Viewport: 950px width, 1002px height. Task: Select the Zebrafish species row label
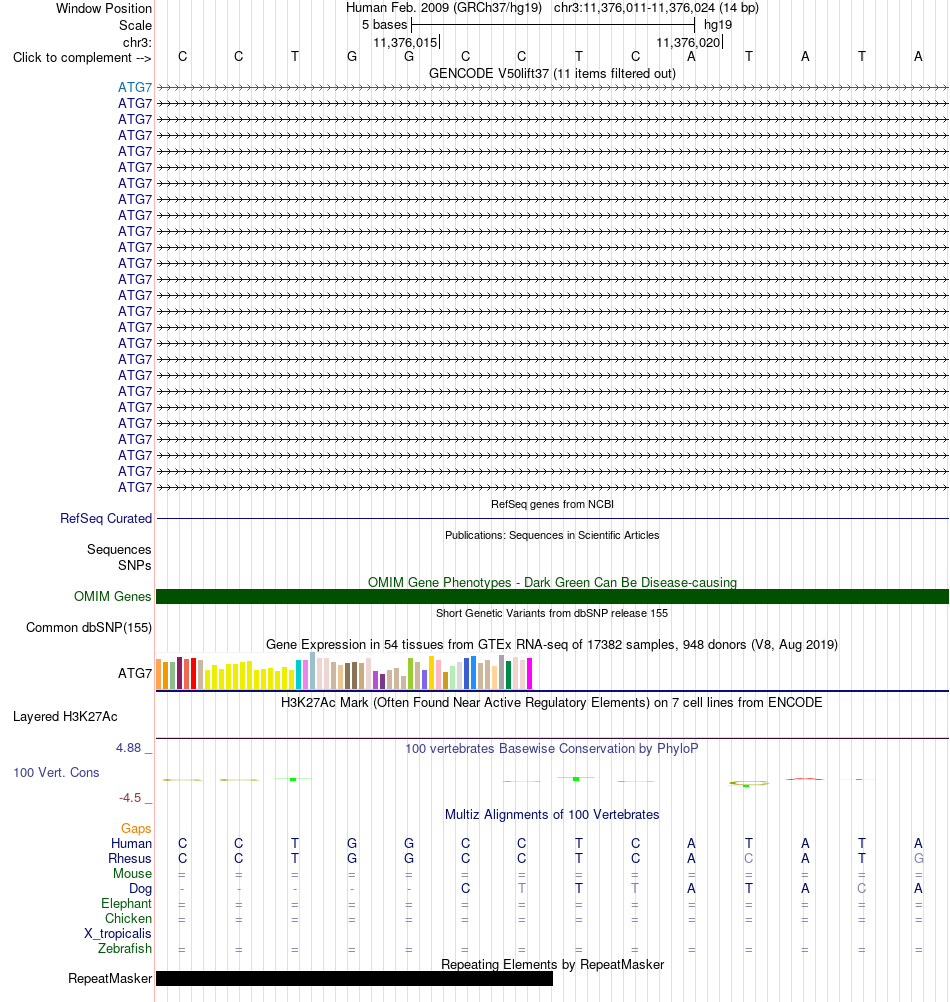[x=125, y=949]
